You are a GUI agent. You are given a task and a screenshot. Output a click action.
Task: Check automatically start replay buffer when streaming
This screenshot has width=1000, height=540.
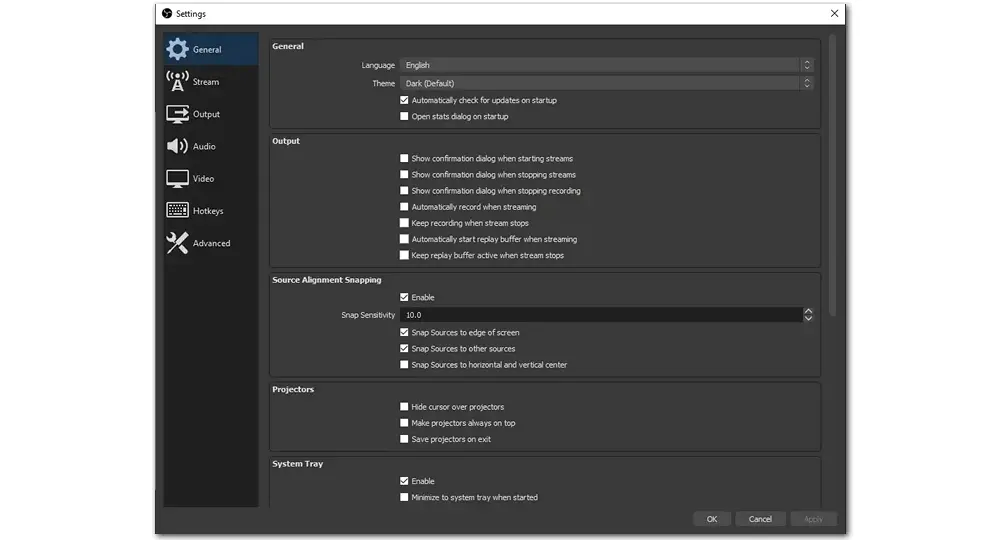[404, 239]
